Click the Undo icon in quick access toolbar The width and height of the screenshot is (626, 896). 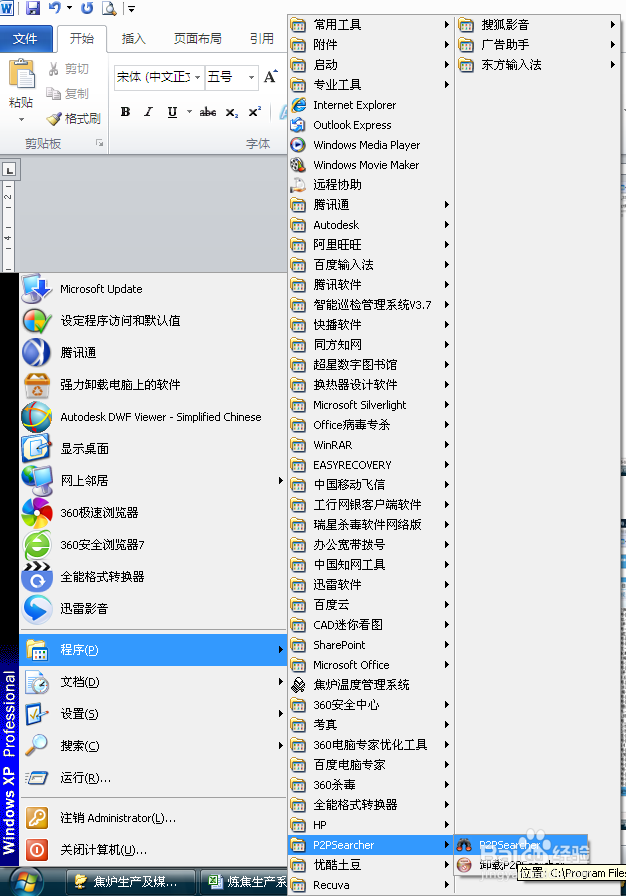pos(54,8)
